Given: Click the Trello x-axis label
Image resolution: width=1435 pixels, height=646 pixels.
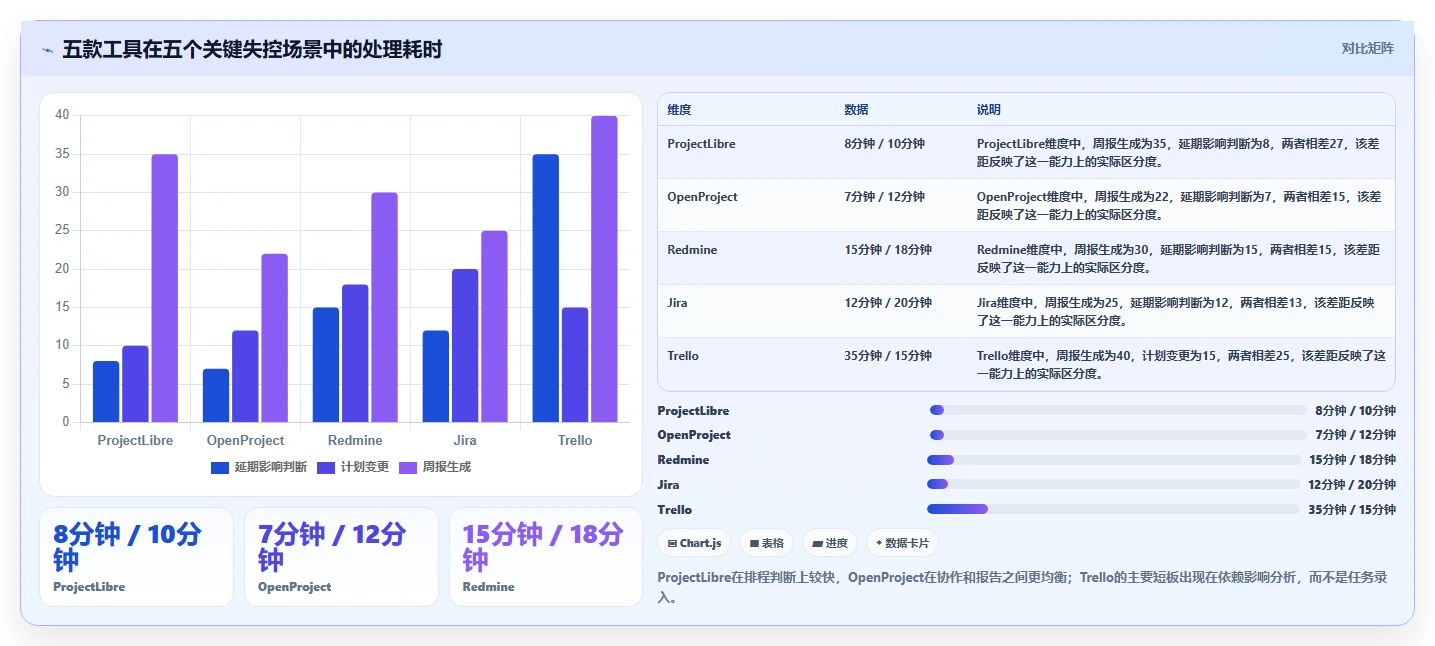Looking at the screenshot, I should 575,440.
